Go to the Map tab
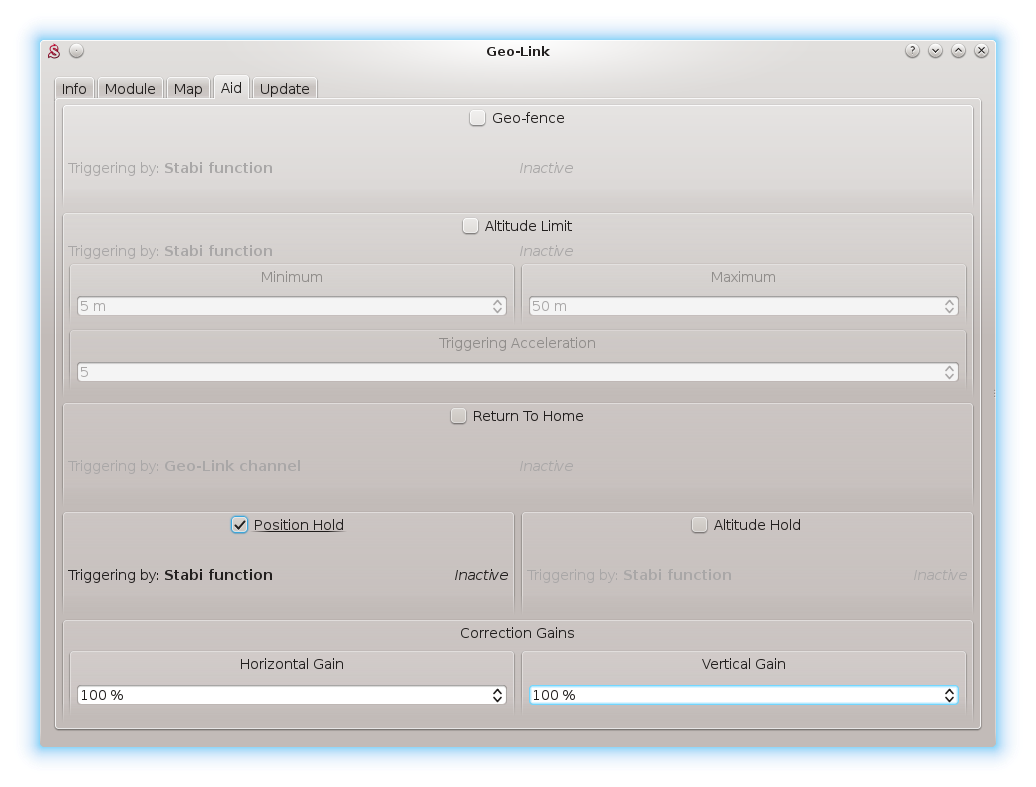 click(188, 89)
